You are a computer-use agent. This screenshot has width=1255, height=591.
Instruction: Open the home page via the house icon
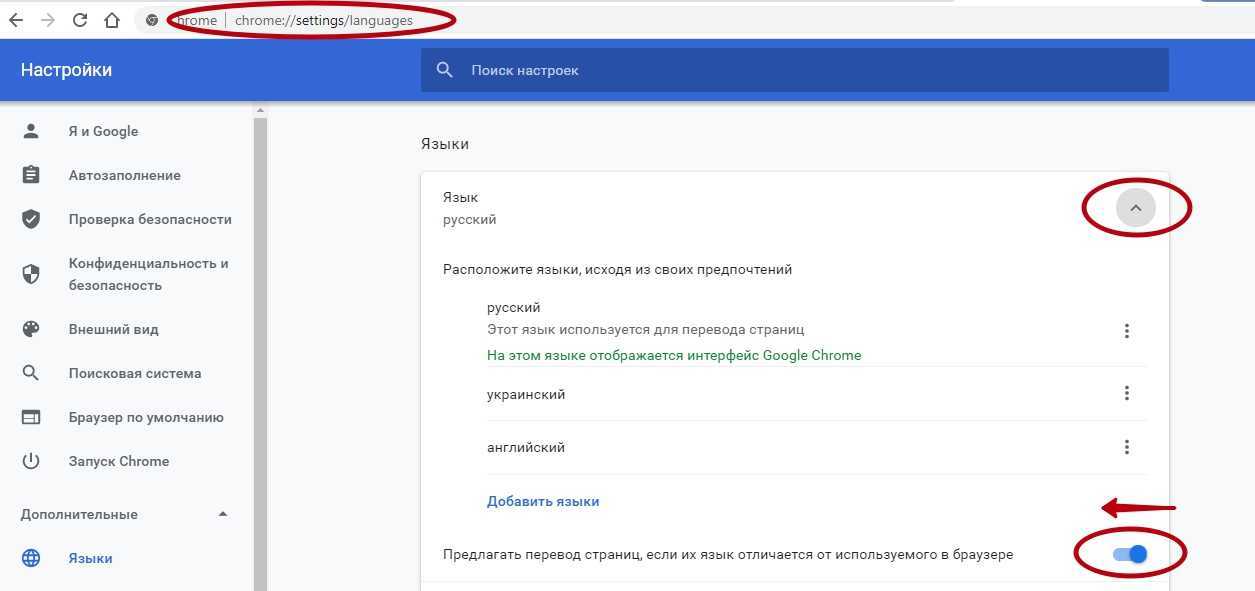(x=112, y=20)
